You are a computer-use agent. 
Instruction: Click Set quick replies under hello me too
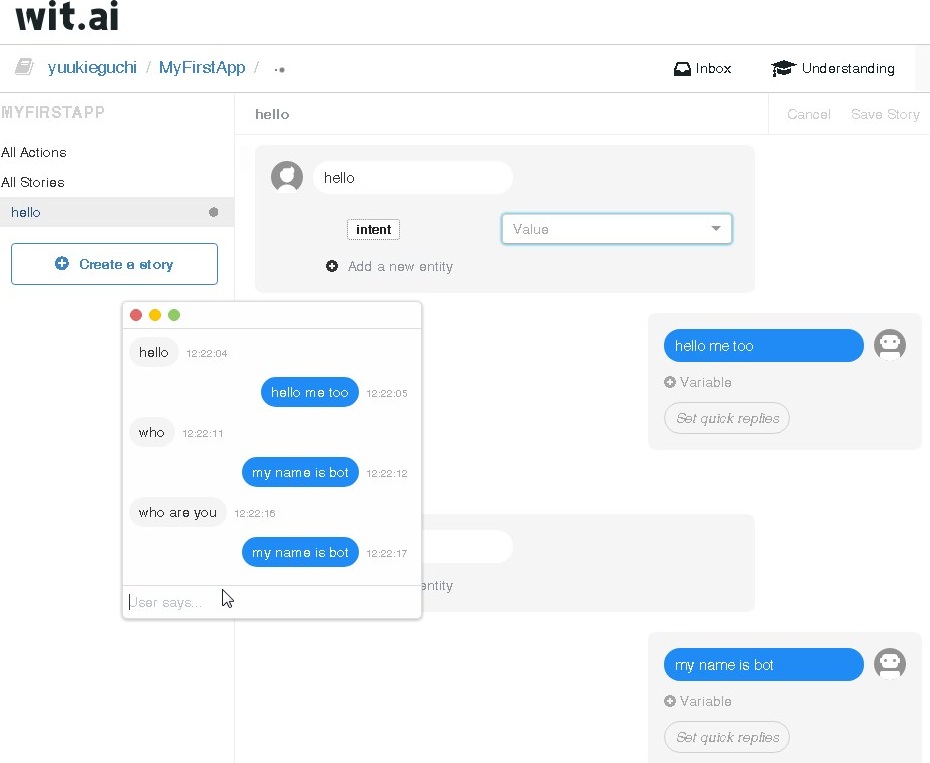(727, 418)
